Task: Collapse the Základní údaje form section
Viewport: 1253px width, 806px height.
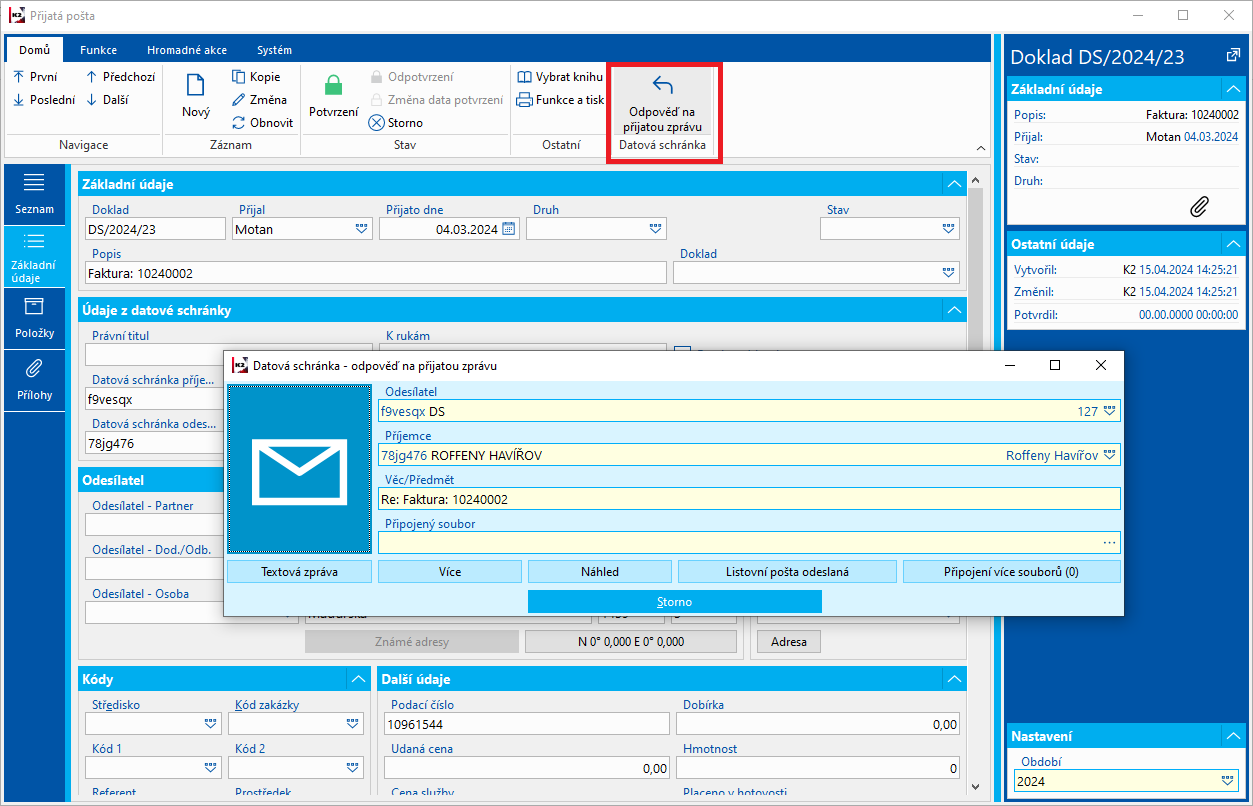Action: click(x=954, y=184)
